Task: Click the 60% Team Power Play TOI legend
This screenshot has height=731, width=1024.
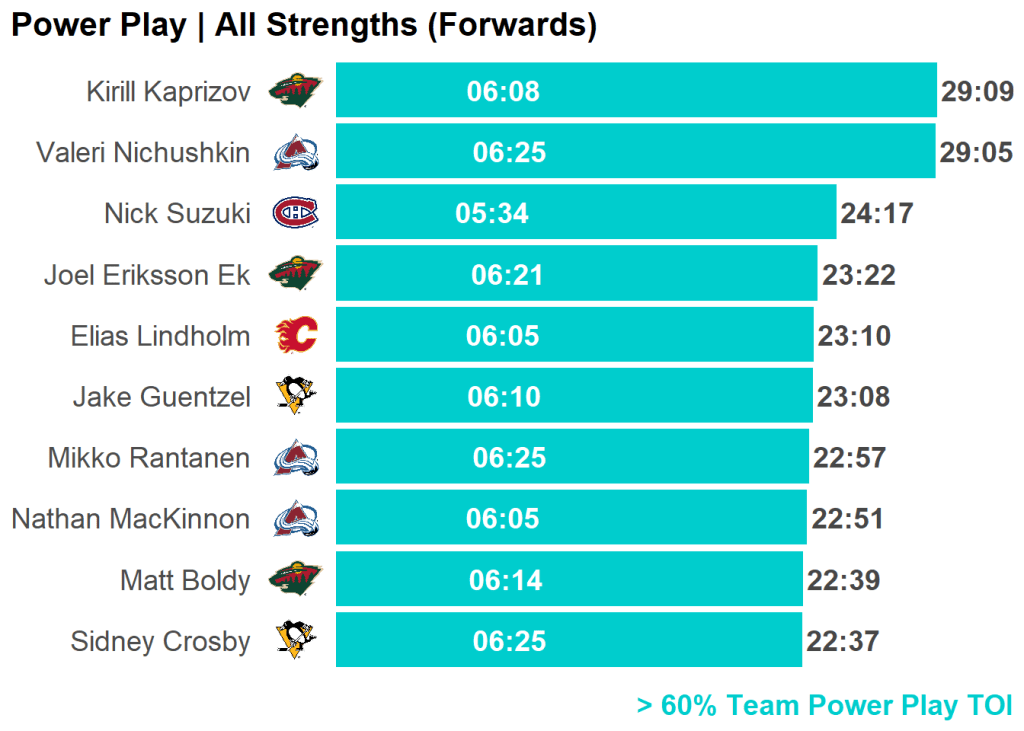Action: [824, 705]
